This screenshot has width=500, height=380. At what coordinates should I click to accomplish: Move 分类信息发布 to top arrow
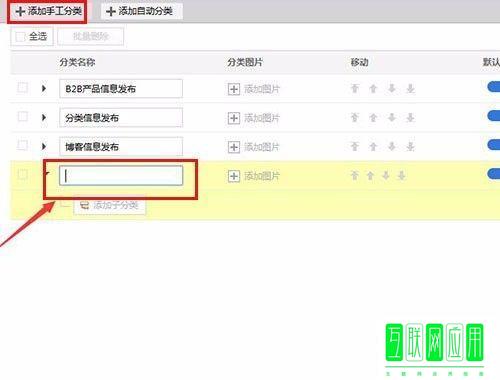(x=355, y=117)
